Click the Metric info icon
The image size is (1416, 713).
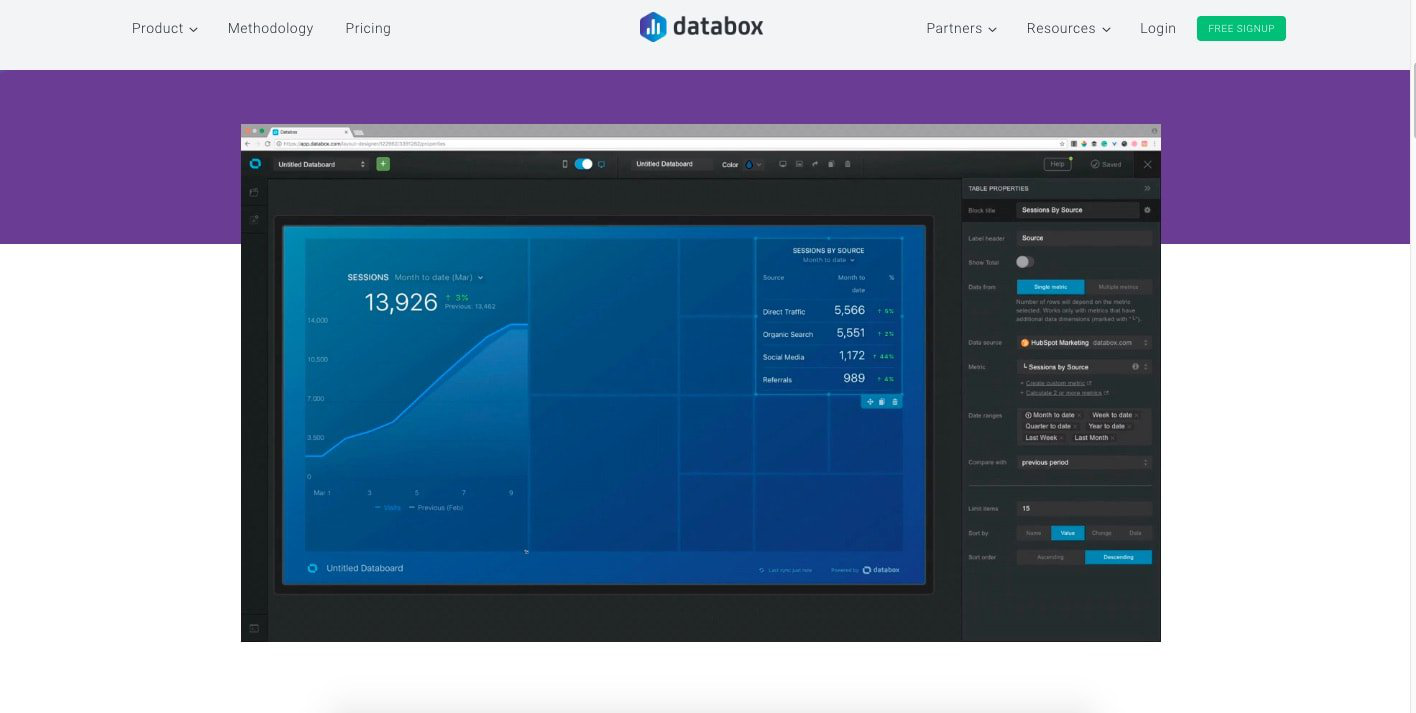coord(1135,367)
